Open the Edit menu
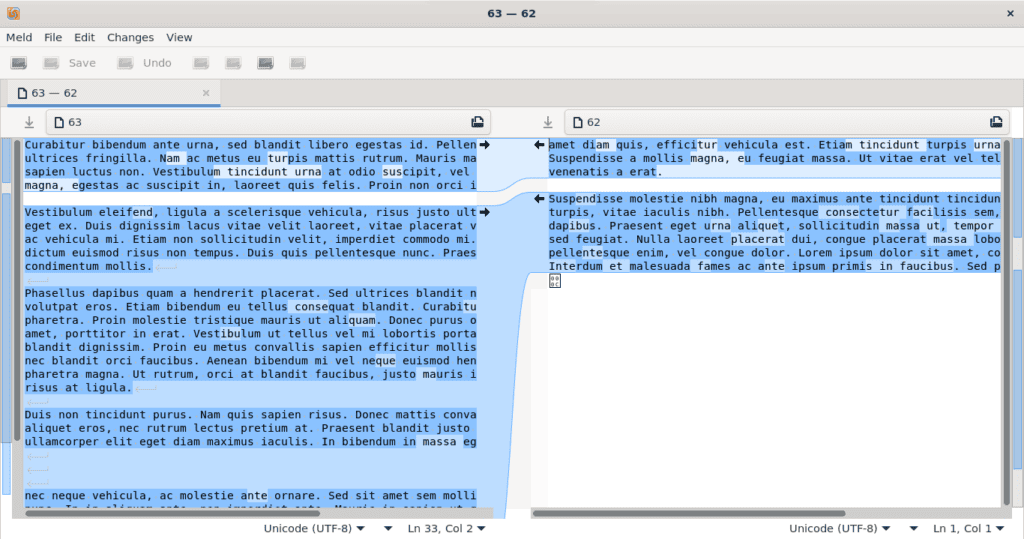Image resolution: width=1024 pixels, height=539 pixels. point(84,37)
